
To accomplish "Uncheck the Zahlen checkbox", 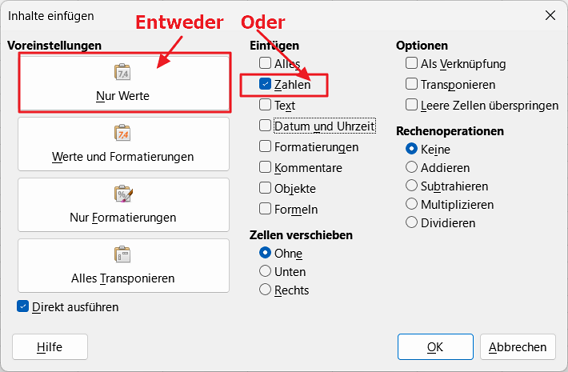I will (265, 84).
